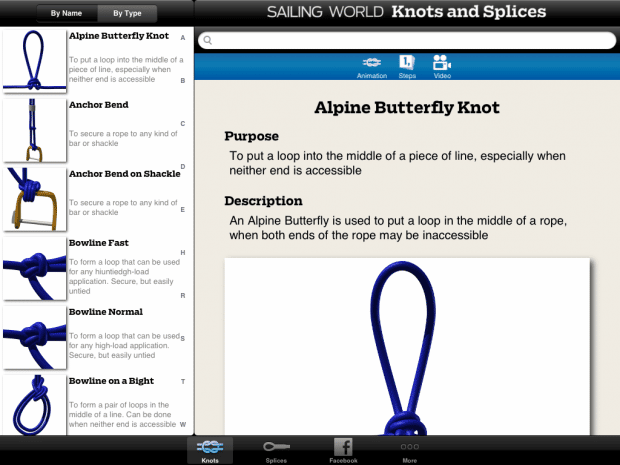Image resolution: width=620 pixels, height=465 pixels.
Task: Jump to index letter C
Action: point(183,124)
